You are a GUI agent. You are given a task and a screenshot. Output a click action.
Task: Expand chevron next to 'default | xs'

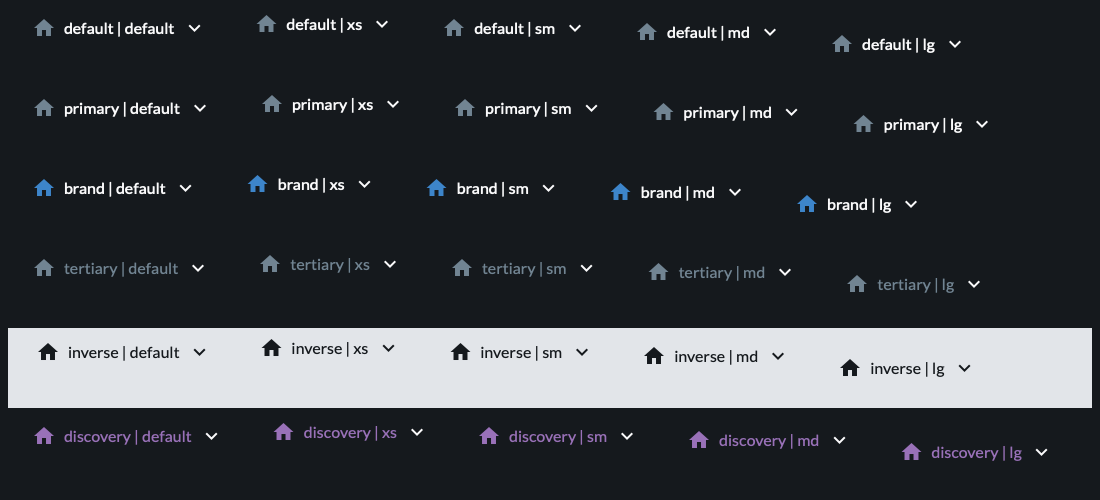pos(382,24)
